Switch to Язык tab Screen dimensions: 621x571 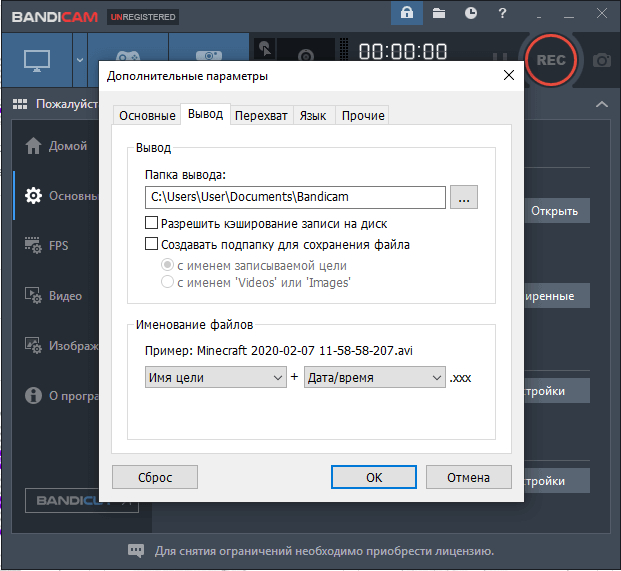click(313, 116)
